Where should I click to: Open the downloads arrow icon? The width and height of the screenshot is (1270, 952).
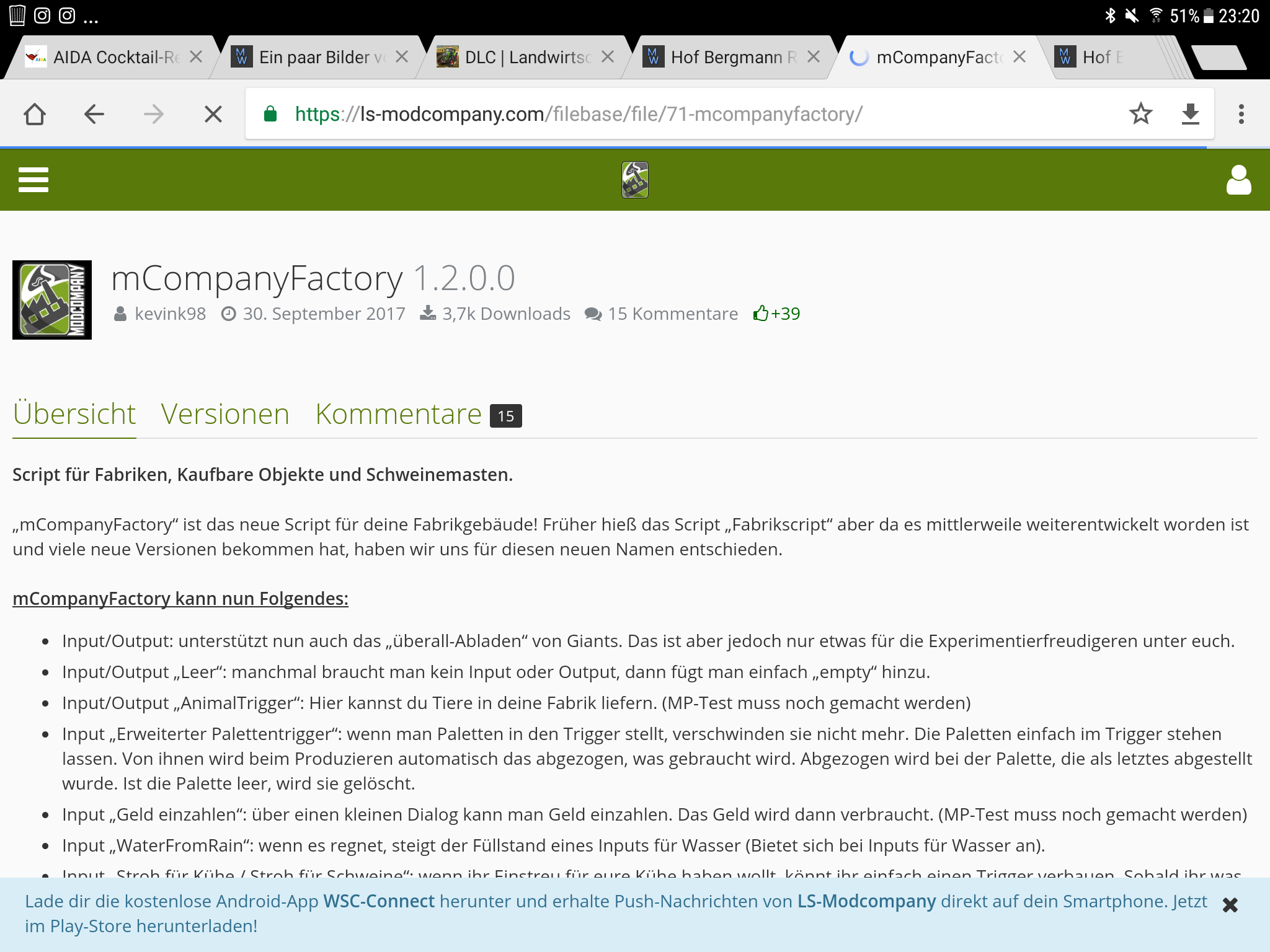pos(1190,114)
